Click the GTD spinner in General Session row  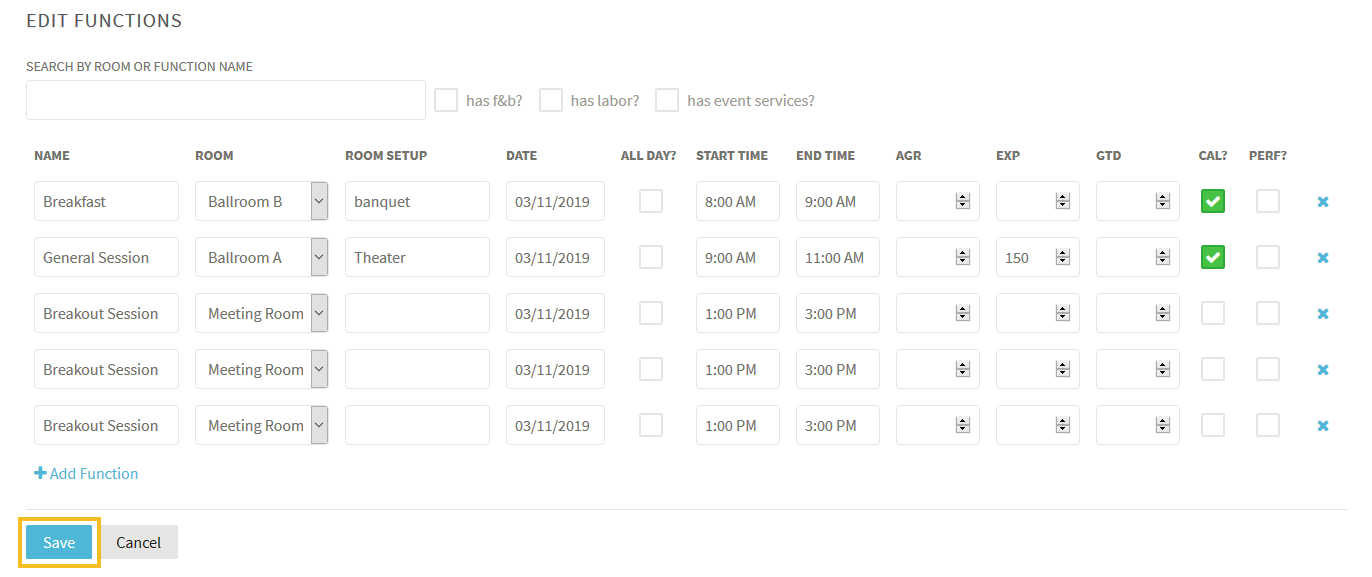1163,258
